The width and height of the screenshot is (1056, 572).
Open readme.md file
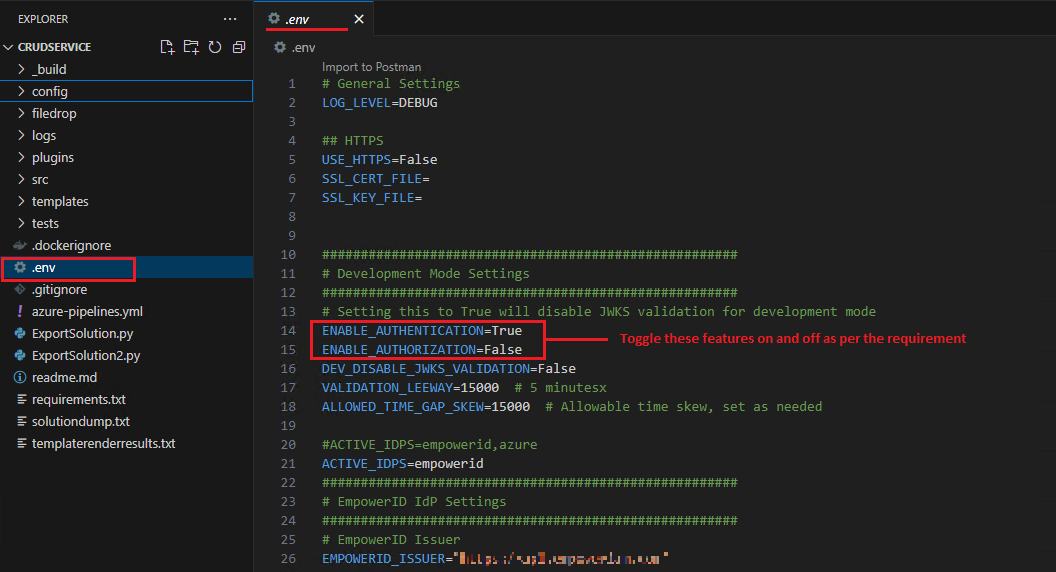point(64,377)
